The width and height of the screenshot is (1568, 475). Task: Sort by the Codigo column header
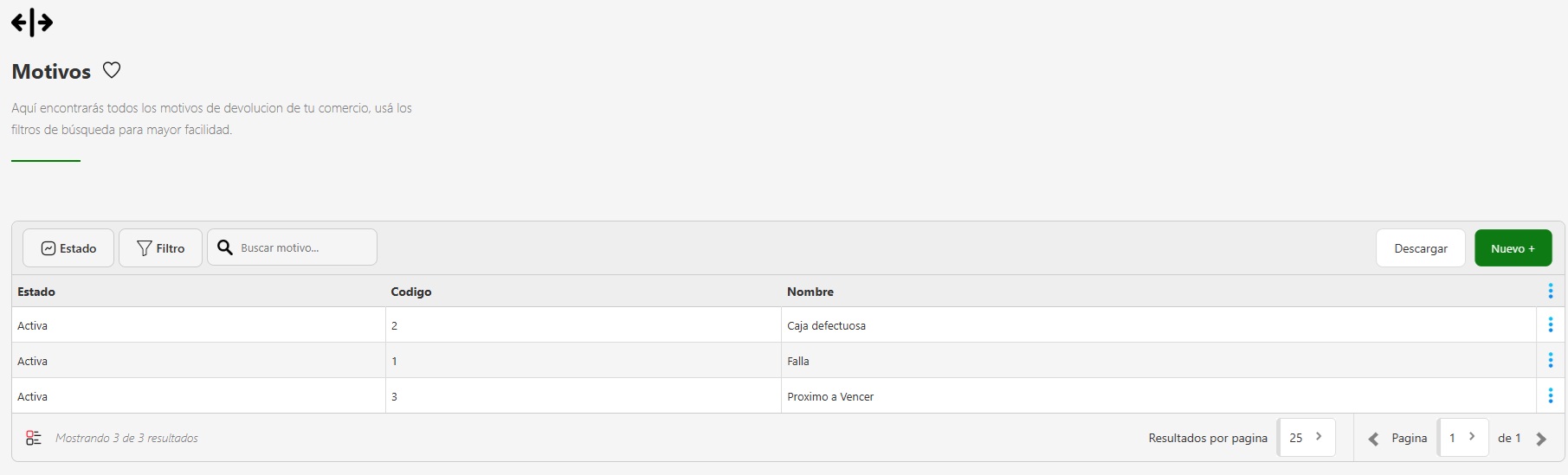[x=411, y=292]
